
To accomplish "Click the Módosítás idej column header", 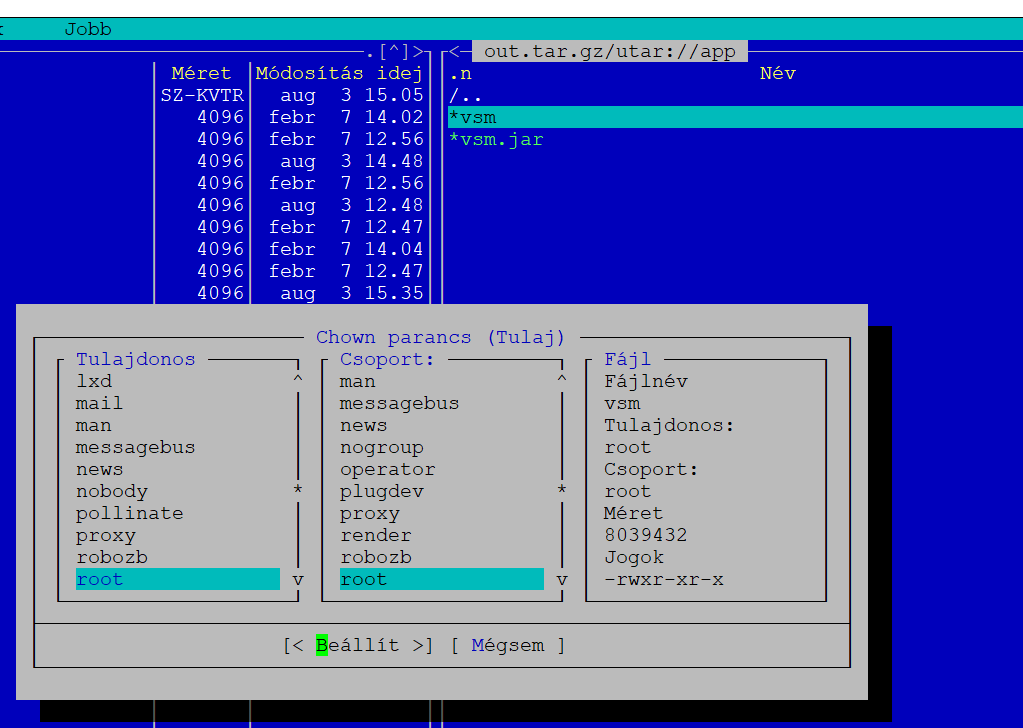I will coord(339,73).
